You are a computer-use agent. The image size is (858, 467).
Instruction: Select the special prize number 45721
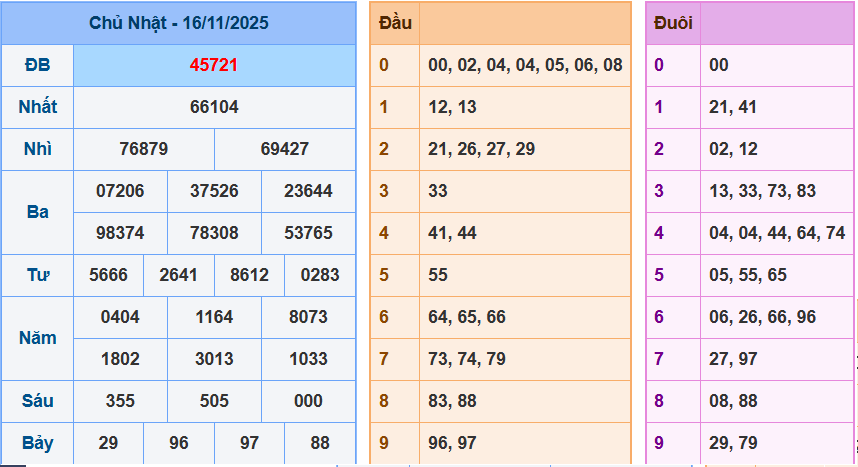[214, 65]
